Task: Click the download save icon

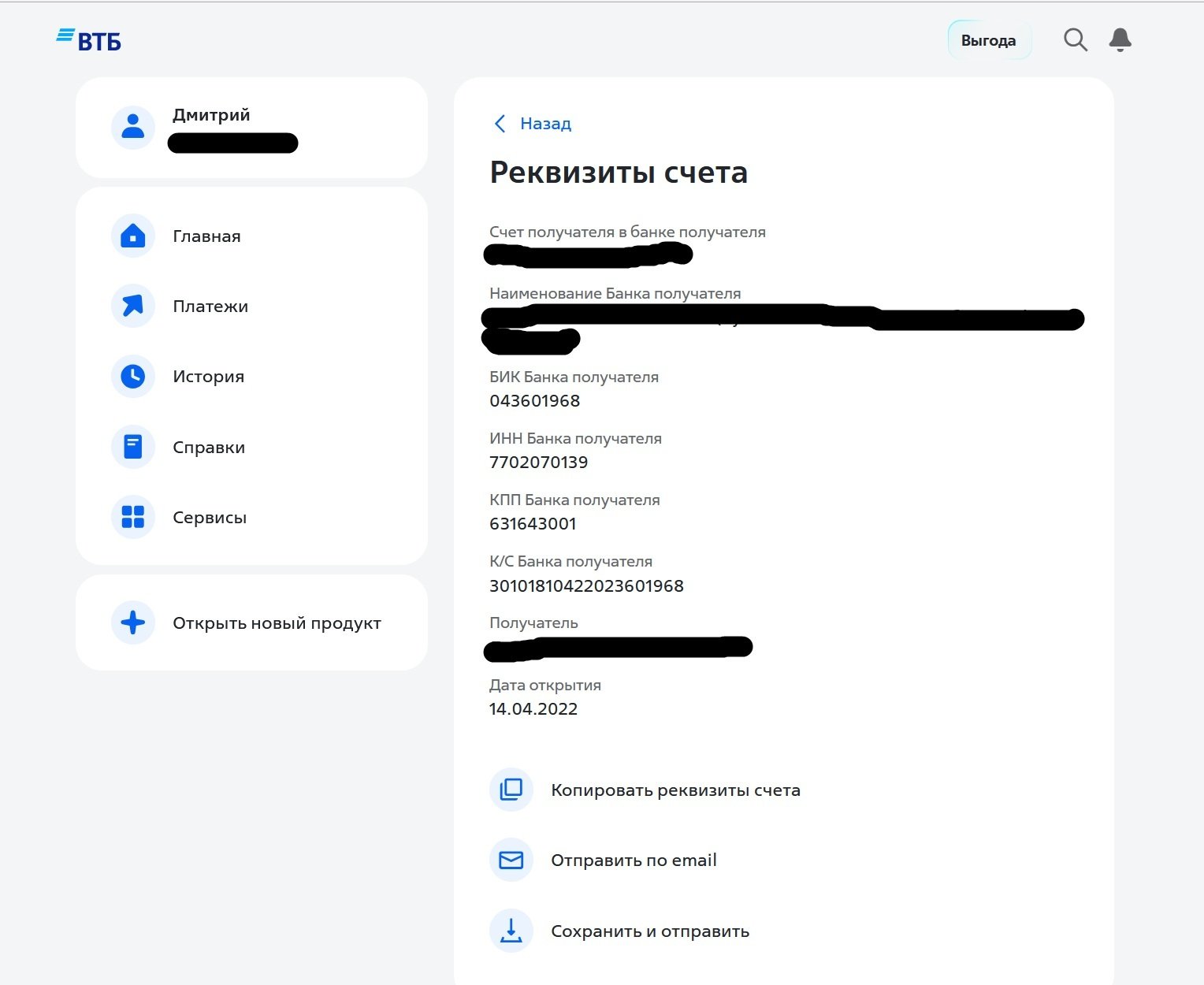Action: click(511, 931)
